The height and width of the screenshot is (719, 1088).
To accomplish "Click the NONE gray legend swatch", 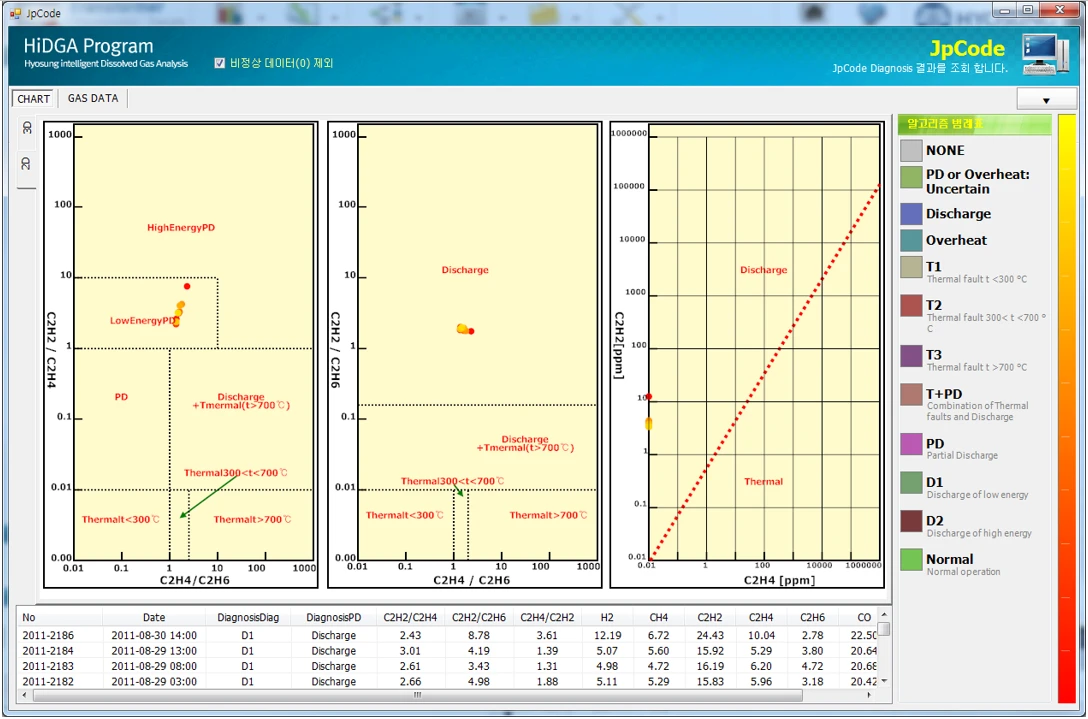I will click(911, 151).
